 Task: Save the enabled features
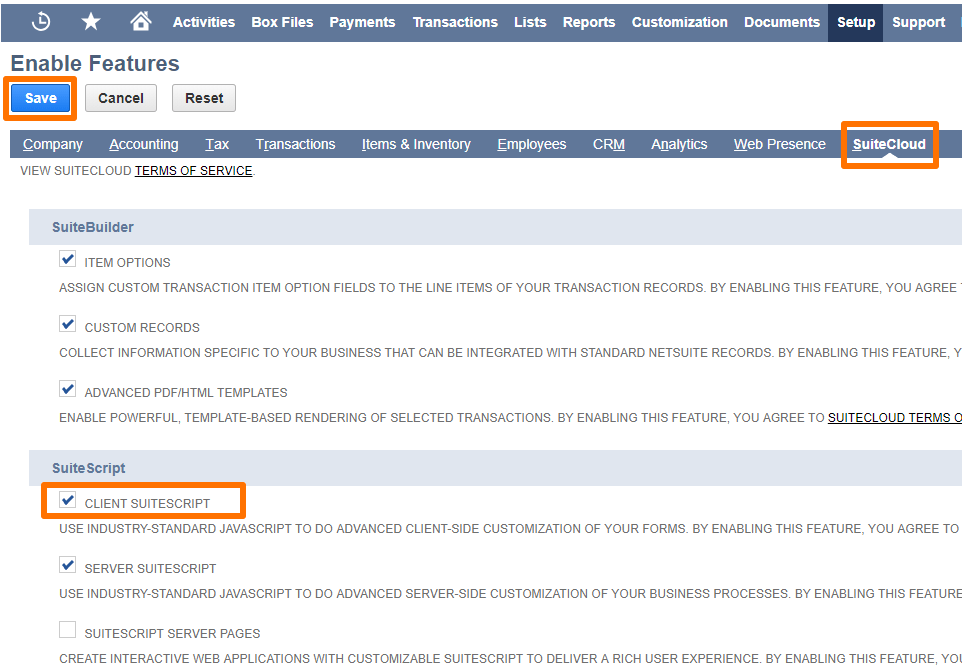pos(40,98)
